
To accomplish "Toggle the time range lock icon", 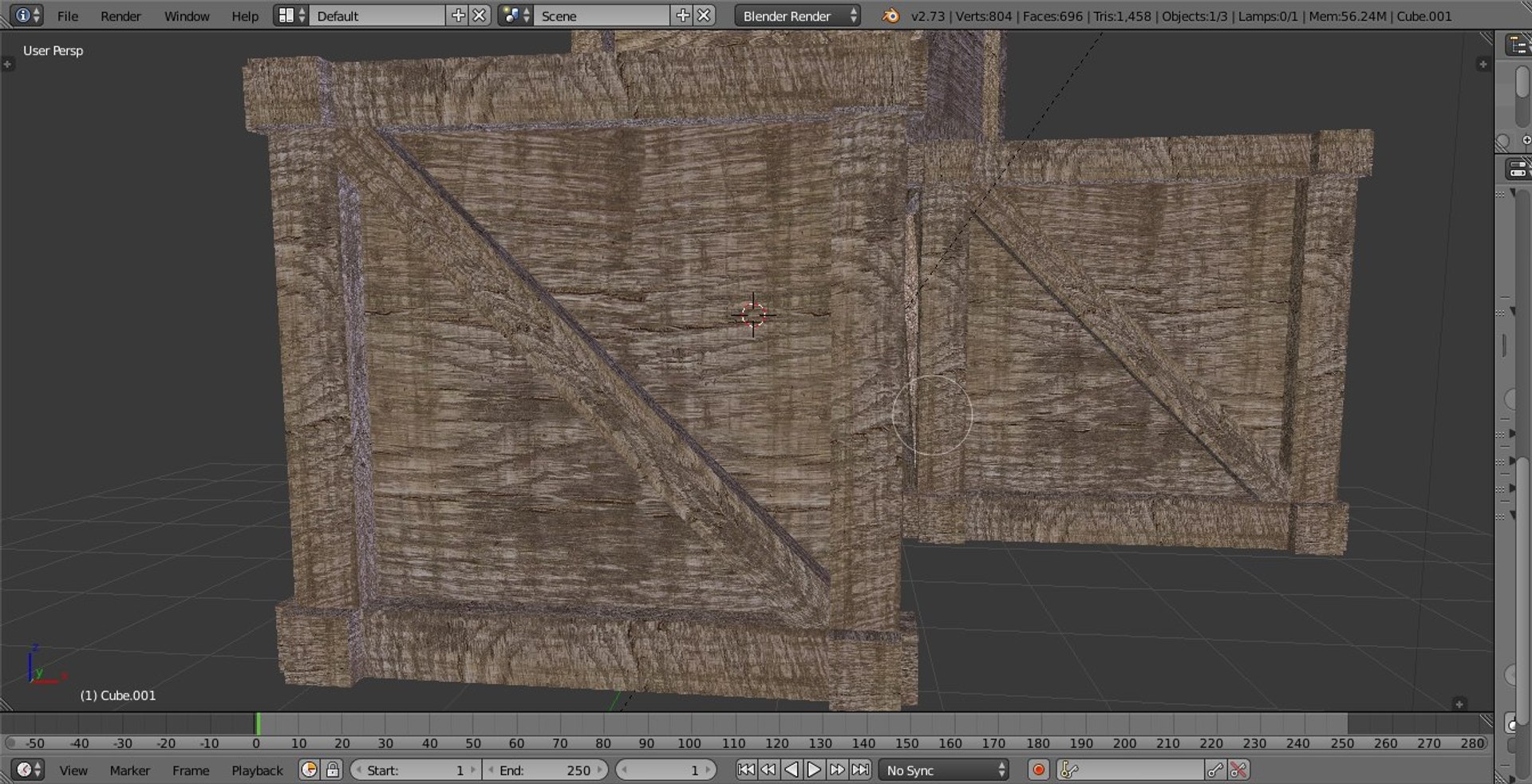I will (332, 770).
